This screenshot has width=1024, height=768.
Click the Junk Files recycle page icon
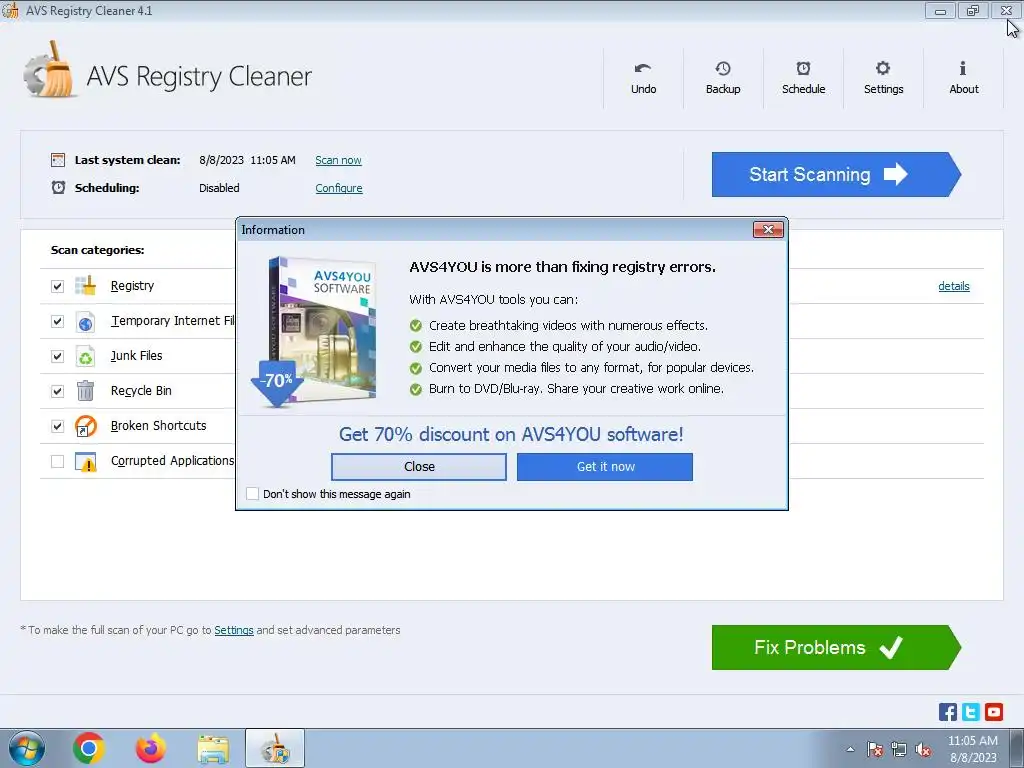[x=86, y=356]
